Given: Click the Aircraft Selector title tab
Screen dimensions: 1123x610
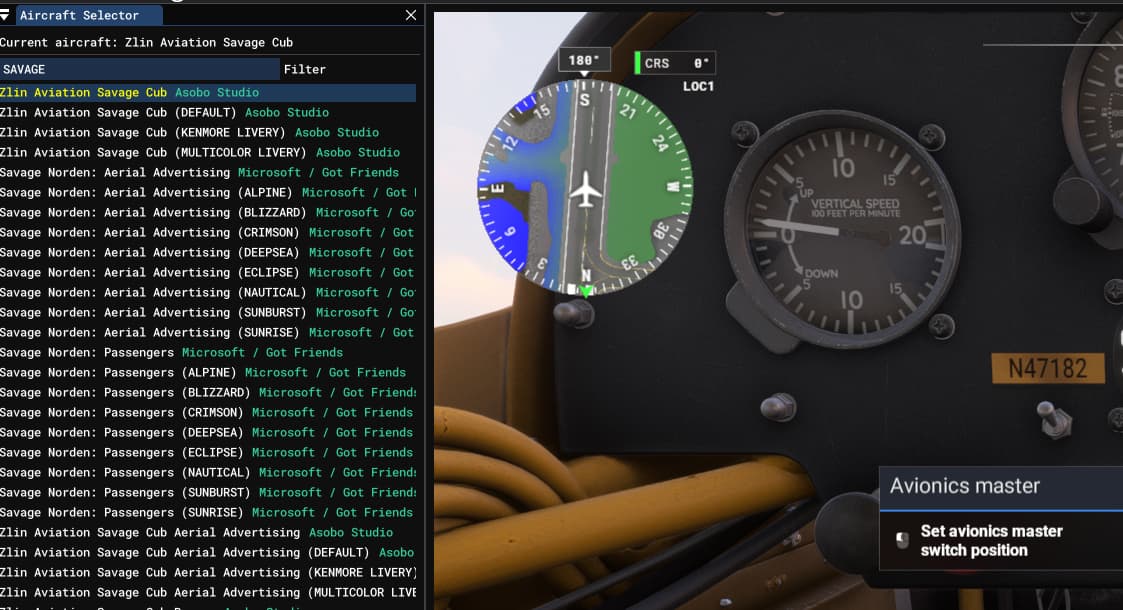Looking at the screenshot, I should pos(79,15).
